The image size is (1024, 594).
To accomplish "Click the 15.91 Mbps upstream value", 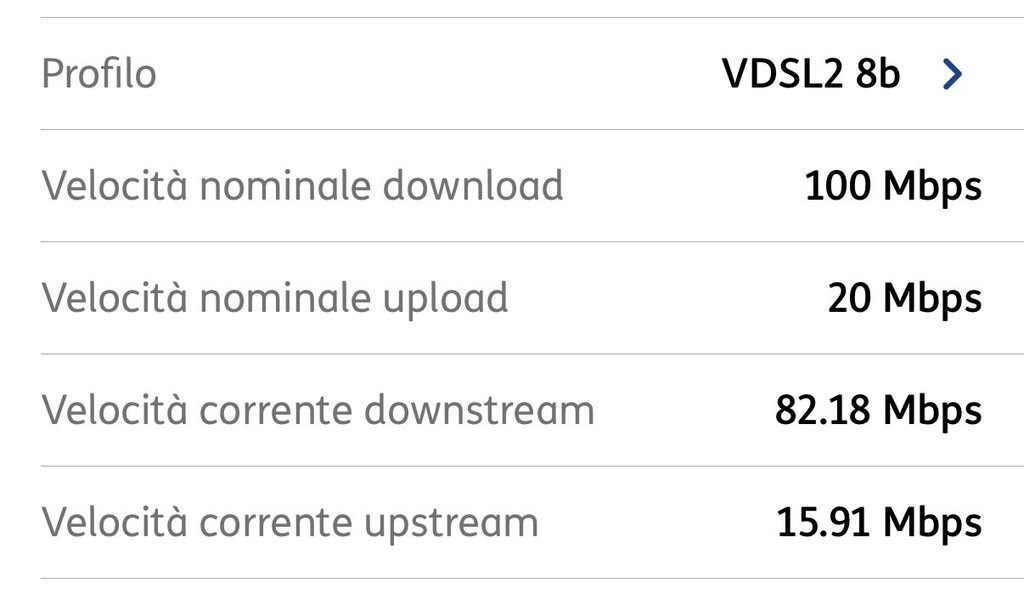I will click(x=879, y=522).
